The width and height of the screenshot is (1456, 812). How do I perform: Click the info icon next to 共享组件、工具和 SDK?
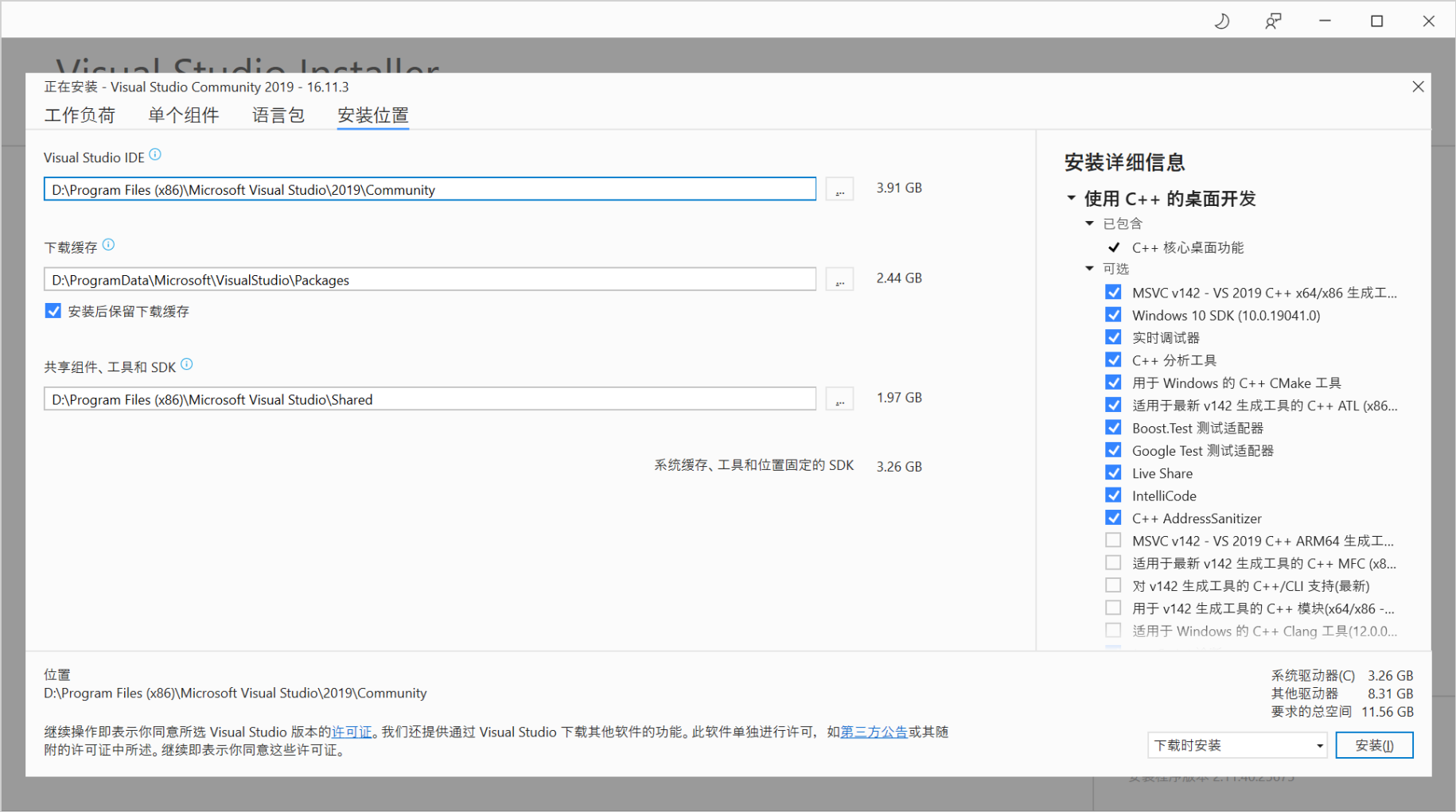point(187,364)
